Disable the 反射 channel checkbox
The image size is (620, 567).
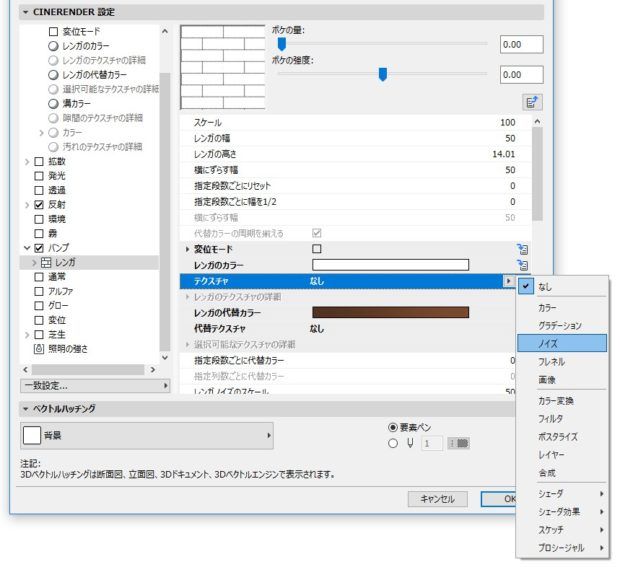pos(39,205)
